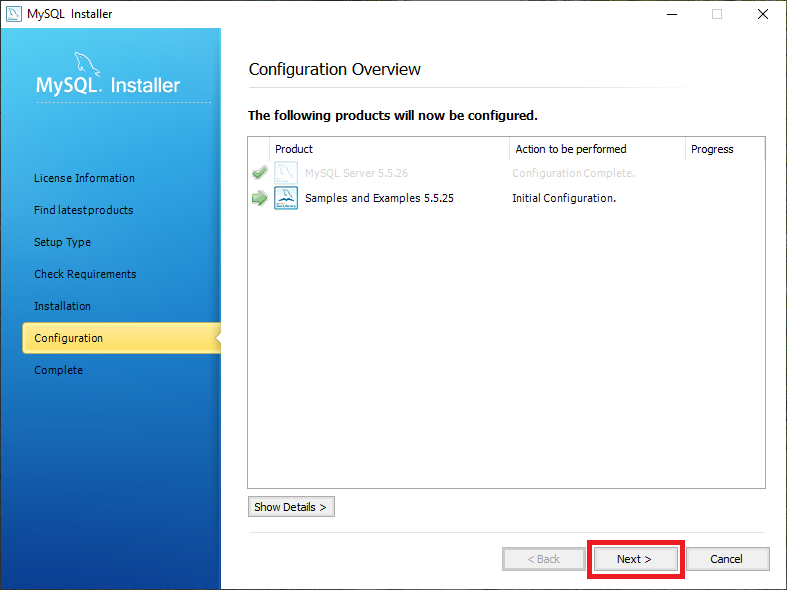Select the 'Samples and Examples 5.5.25' row text

379,198
